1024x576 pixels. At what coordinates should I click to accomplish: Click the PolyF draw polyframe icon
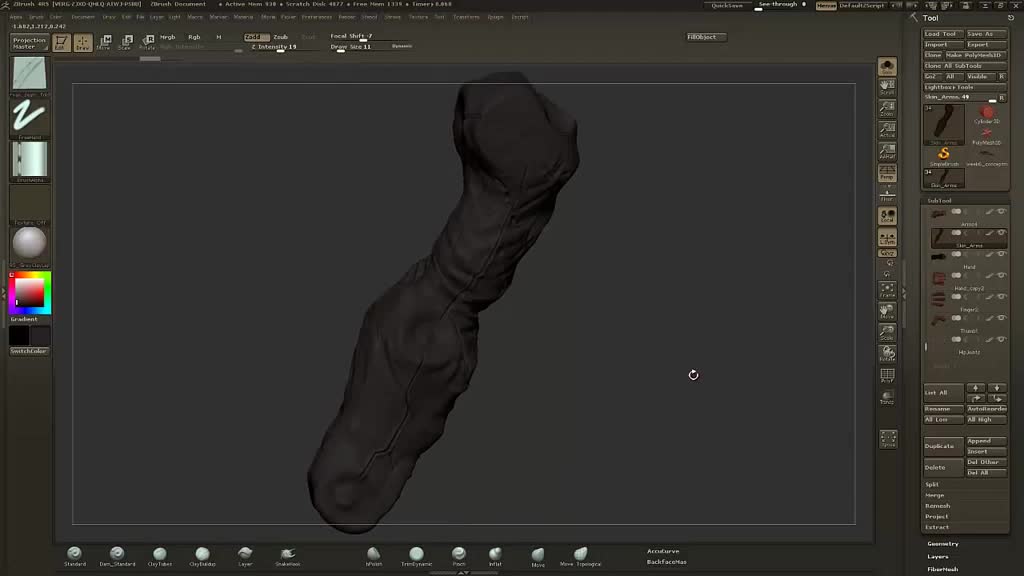[x=887, y=376]
